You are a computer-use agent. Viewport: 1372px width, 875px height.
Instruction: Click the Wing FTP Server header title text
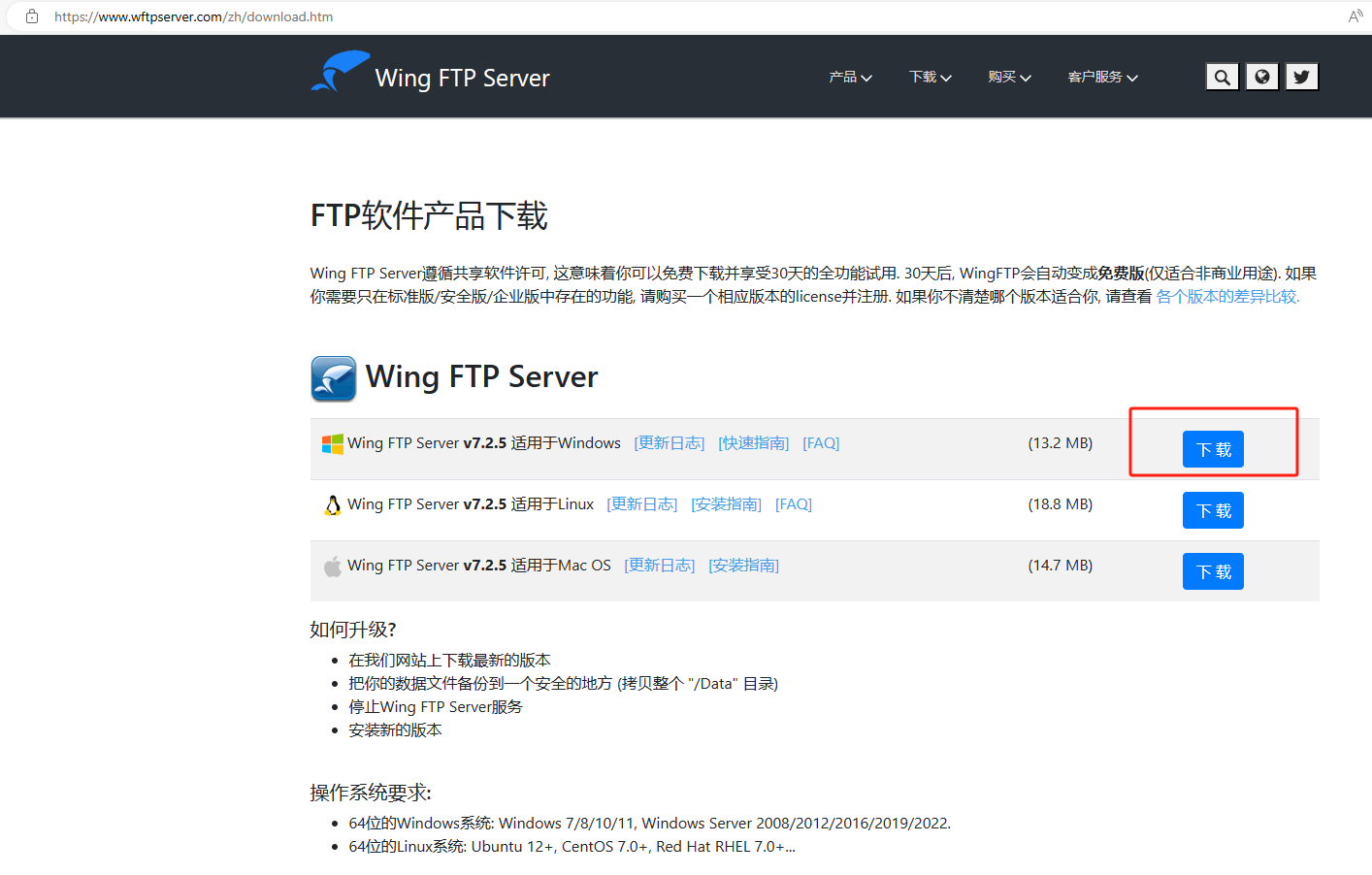463,78
